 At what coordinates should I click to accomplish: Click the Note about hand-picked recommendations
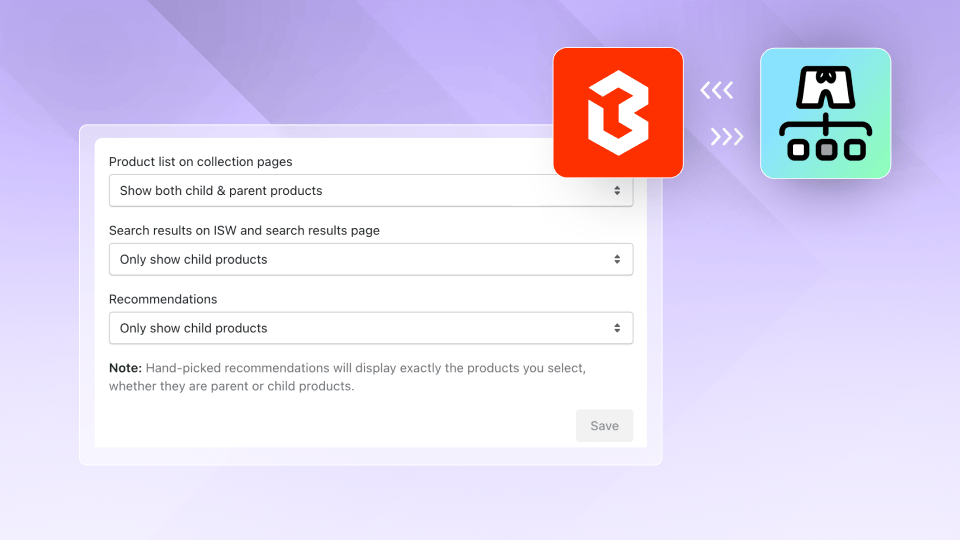click(x=347, y=377)
